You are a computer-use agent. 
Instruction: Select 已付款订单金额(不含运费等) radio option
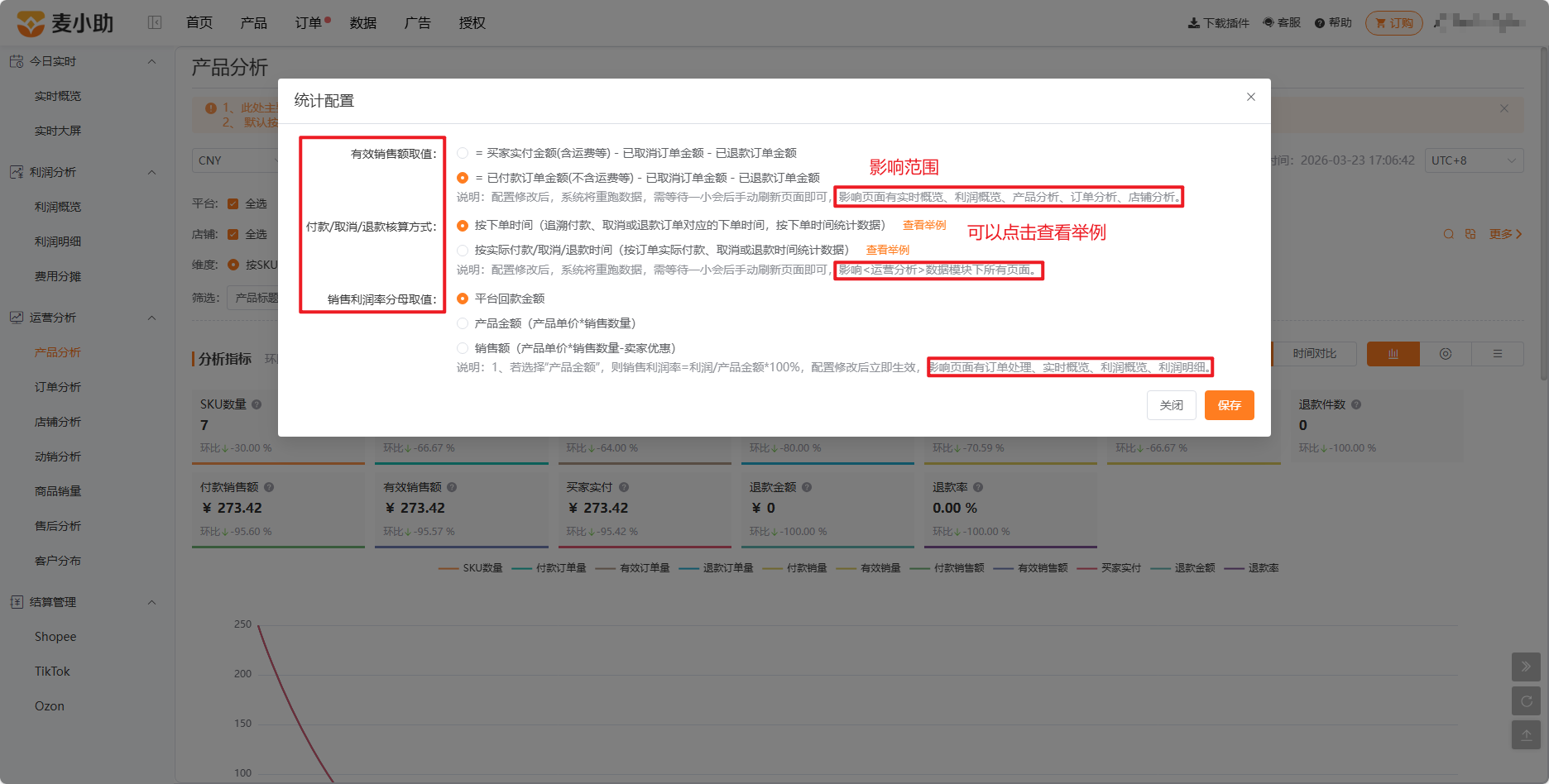[463, 178]
